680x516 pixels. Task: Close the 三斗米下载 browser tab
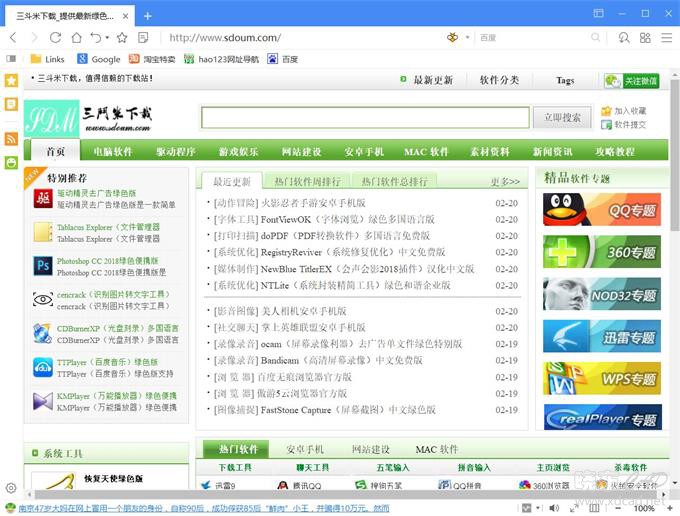click(x=125, y=16)
